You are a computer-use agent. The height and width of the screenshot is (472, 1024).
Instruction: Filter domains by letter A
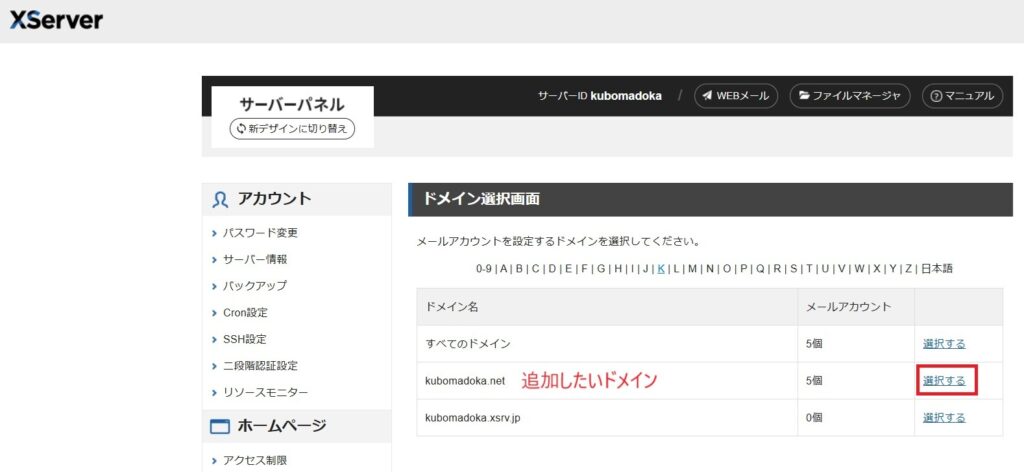pos(504,268)
